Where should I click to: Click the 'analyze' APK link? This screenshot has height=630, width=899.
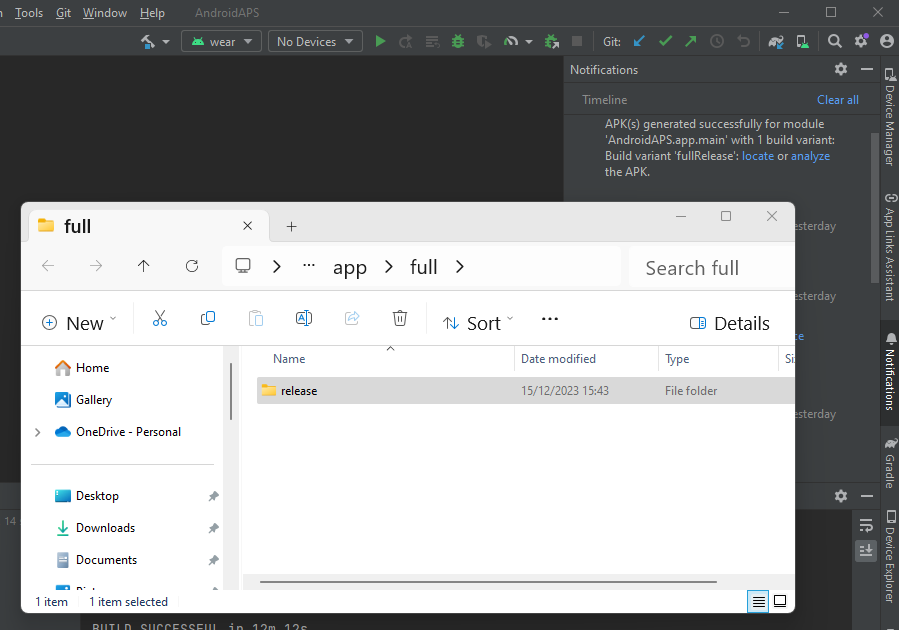click(x=810, y=156)
